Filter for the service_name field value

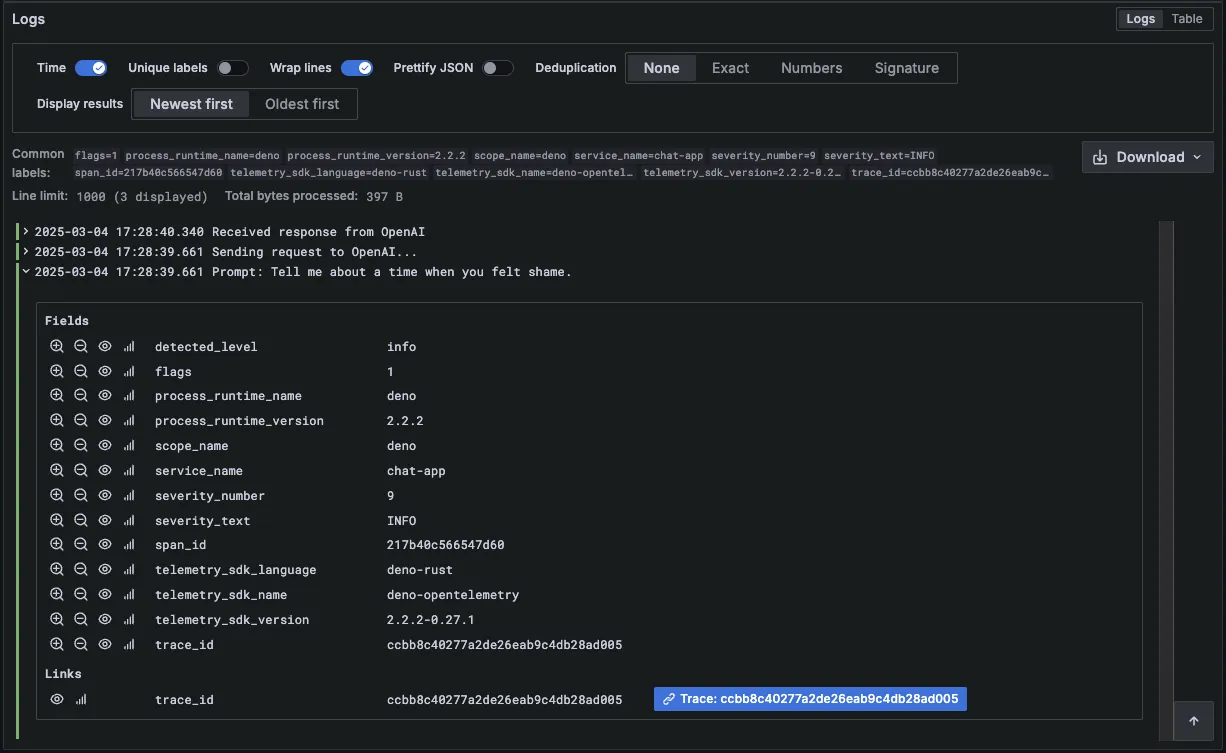click(57, 470)
